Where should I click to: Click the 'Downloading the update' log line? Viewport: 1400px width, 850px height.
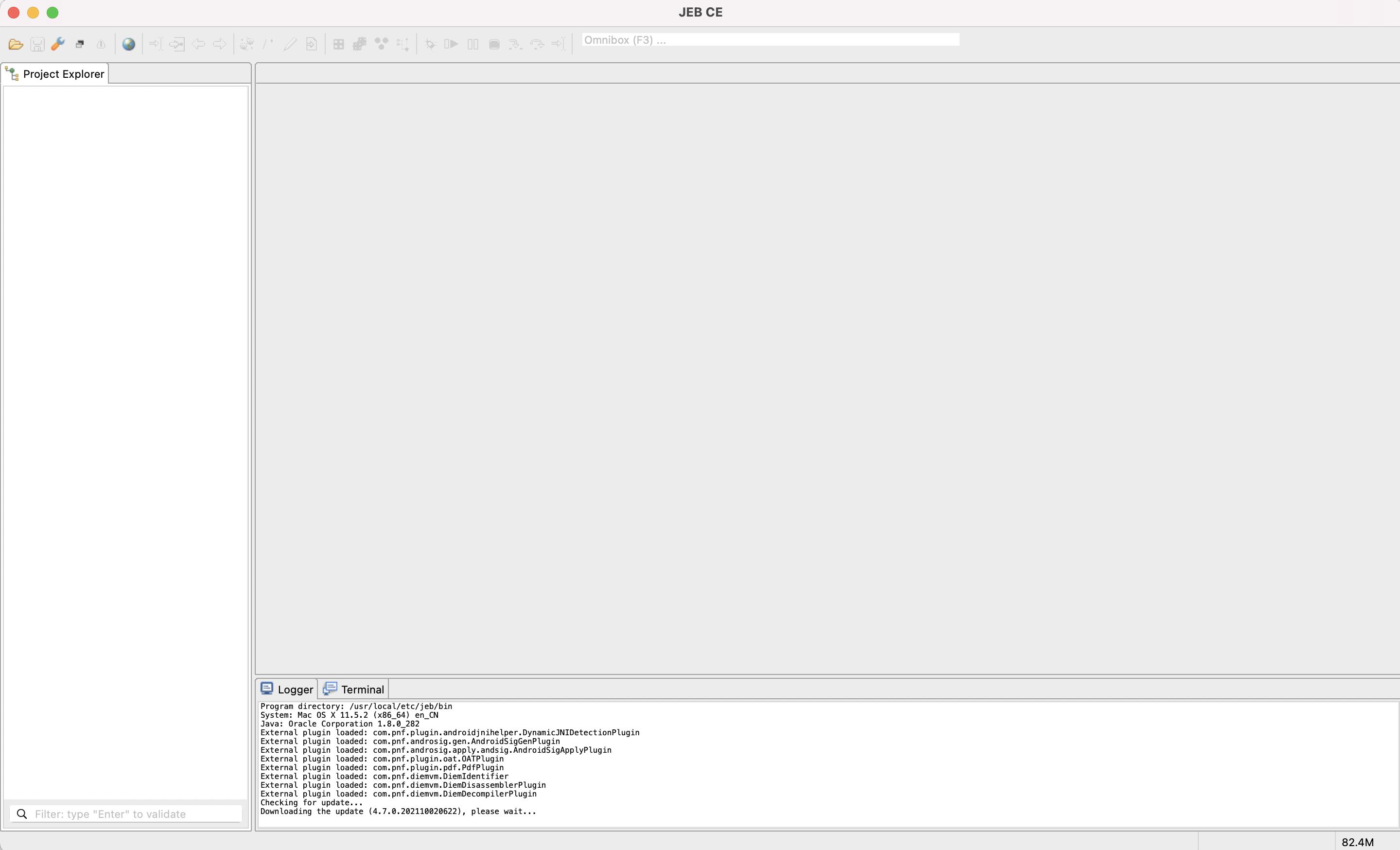(398, 812)
